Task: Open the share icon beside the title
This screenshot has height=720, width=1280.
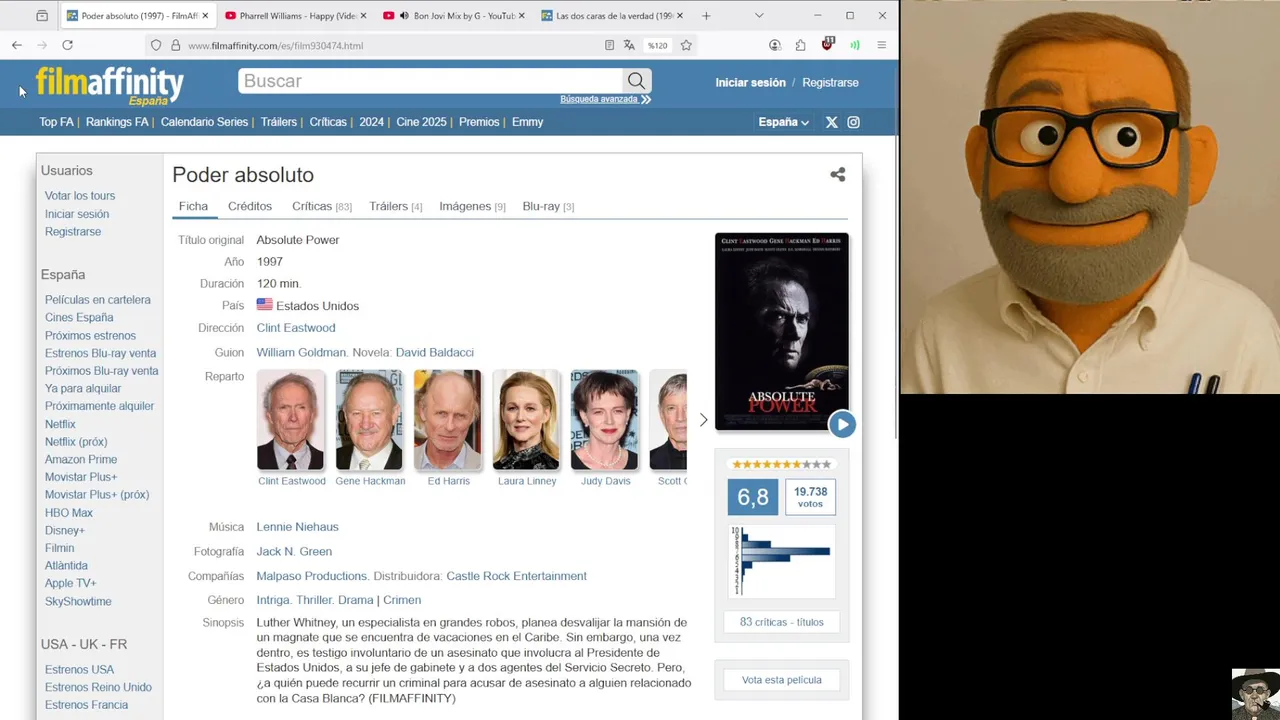Action: click(838, 174)
